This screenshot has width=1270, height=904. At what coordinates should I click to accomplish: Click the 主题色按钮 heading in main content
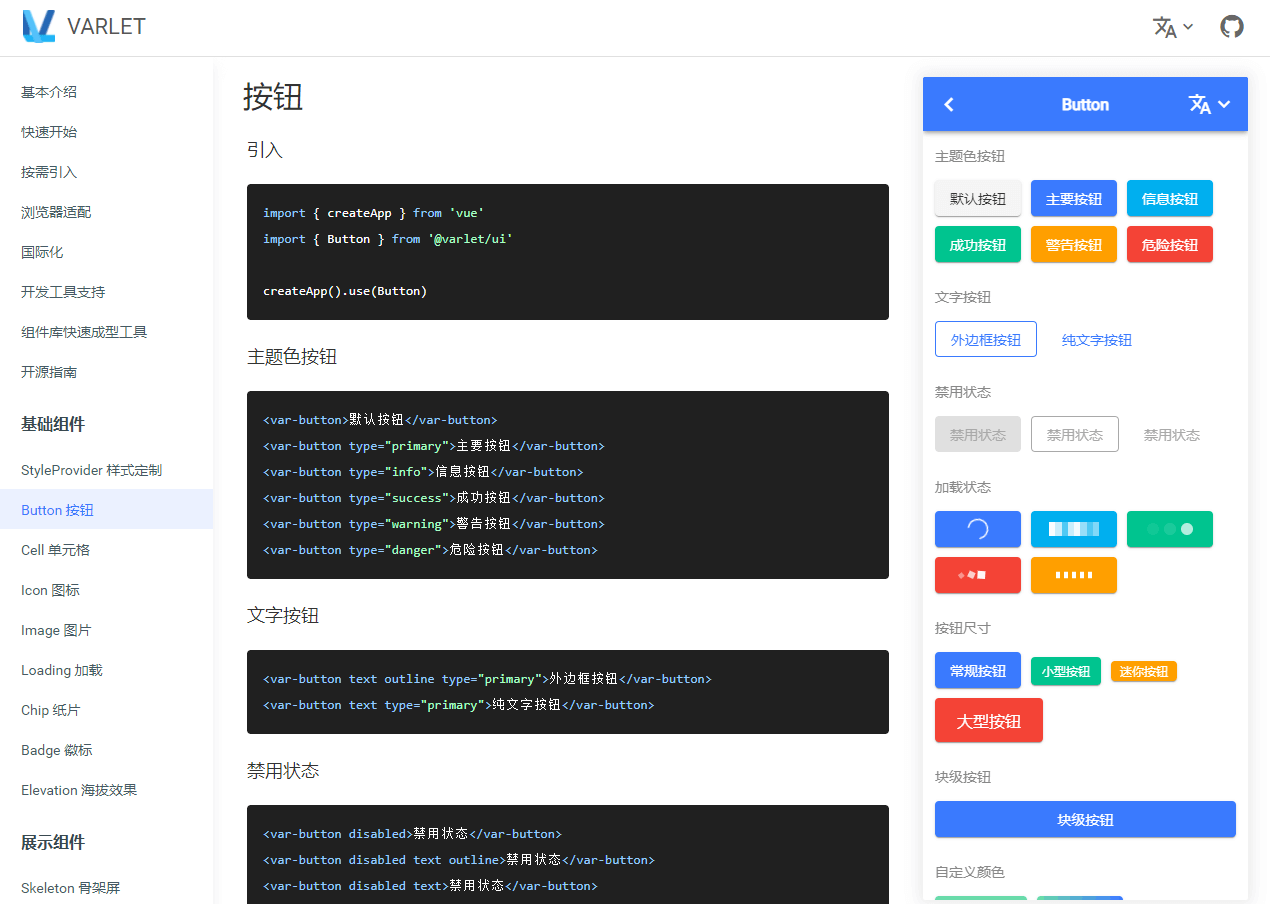292,356
